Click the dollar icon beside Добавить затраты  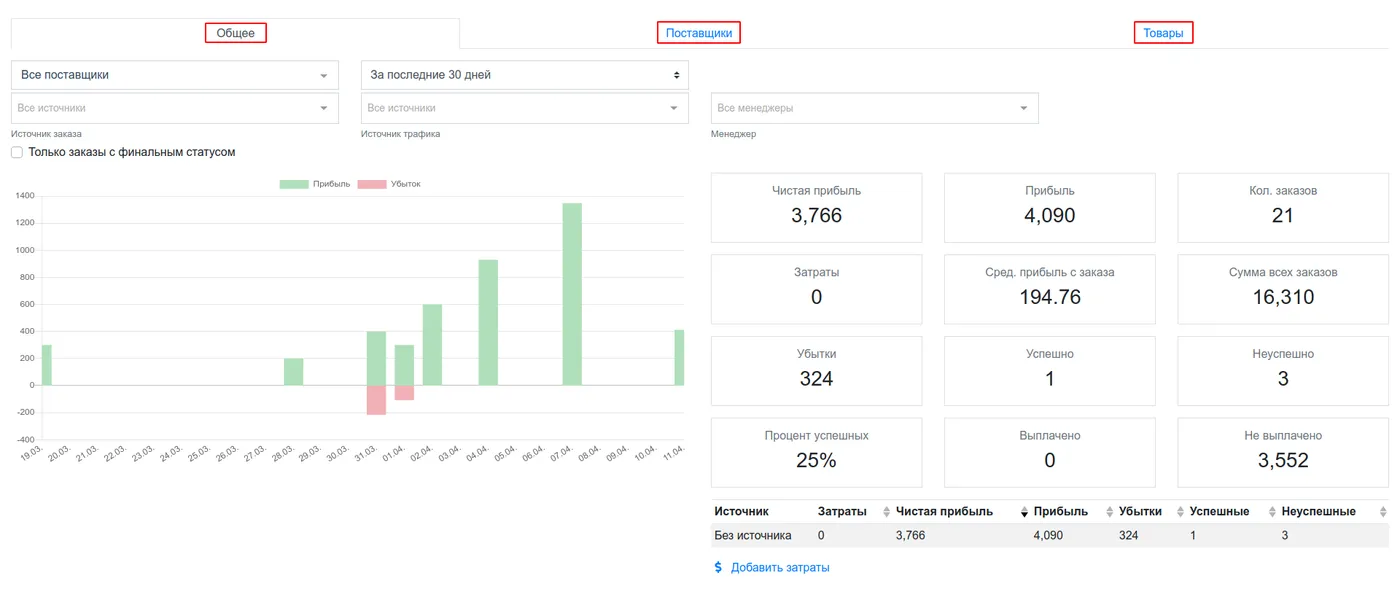[718, 567]
